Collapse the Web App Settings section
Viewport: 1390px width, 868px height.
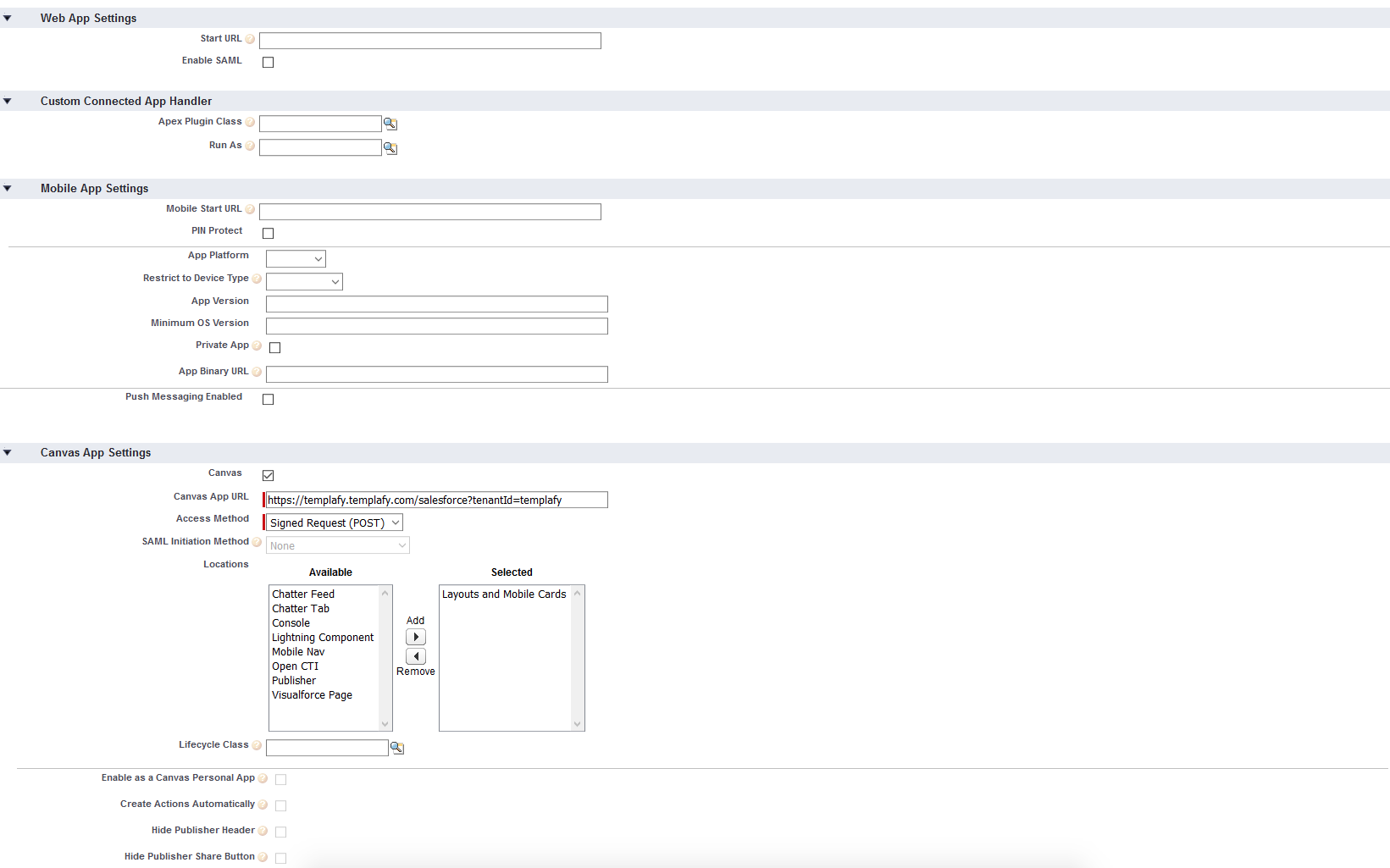point(8,16)
